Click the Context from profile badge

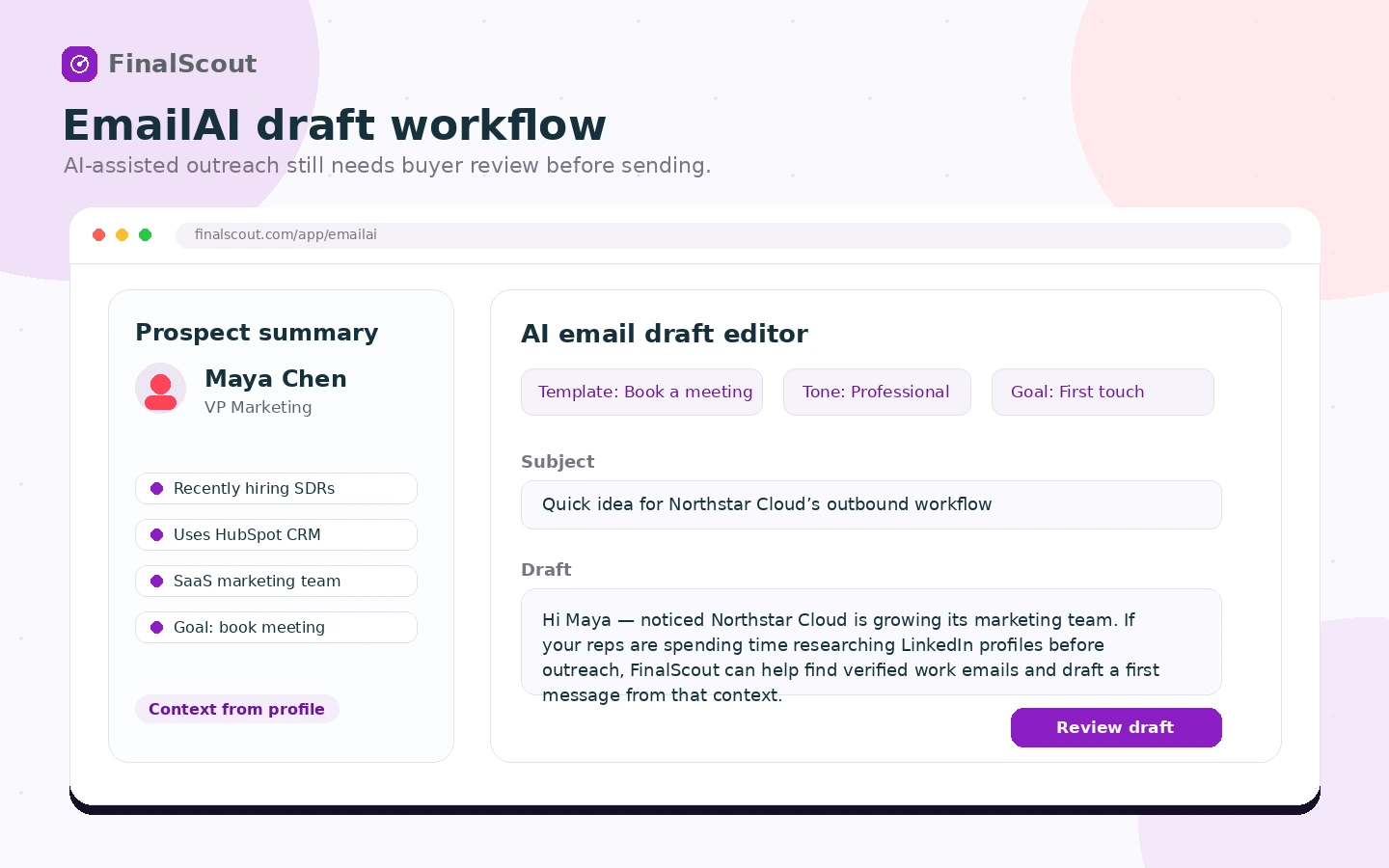[237, 709]
